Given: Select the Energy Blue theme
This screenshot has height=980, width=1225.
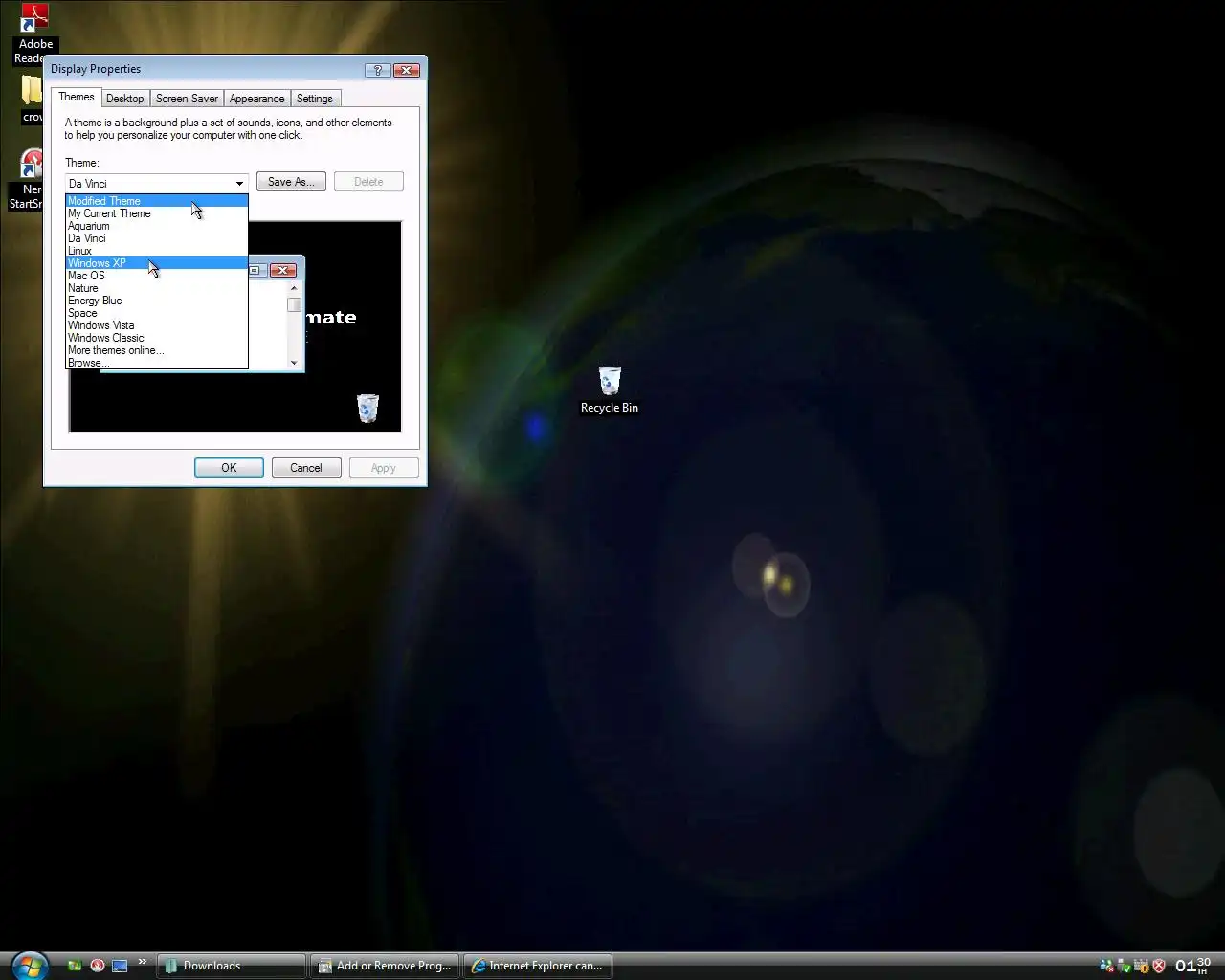Looking at the screenshot, I should 157,301.
